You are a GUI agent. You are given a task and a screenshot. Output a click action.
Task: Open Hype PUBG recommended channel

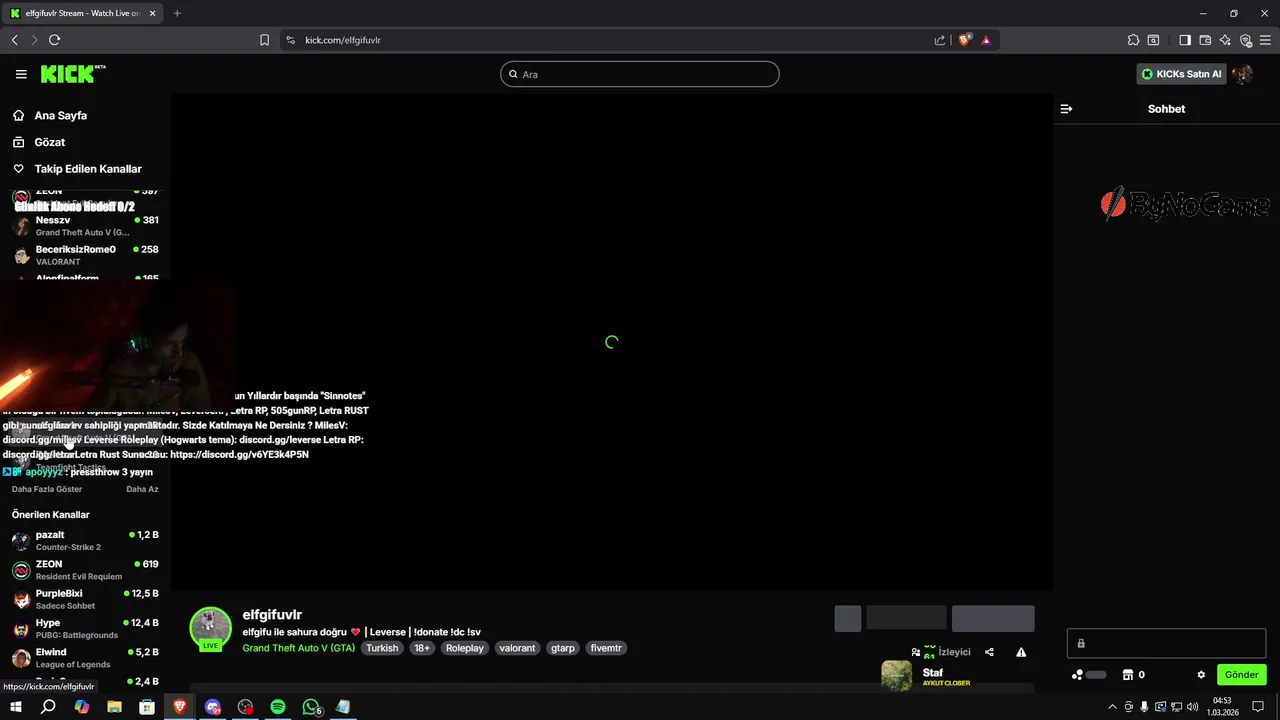85,629
